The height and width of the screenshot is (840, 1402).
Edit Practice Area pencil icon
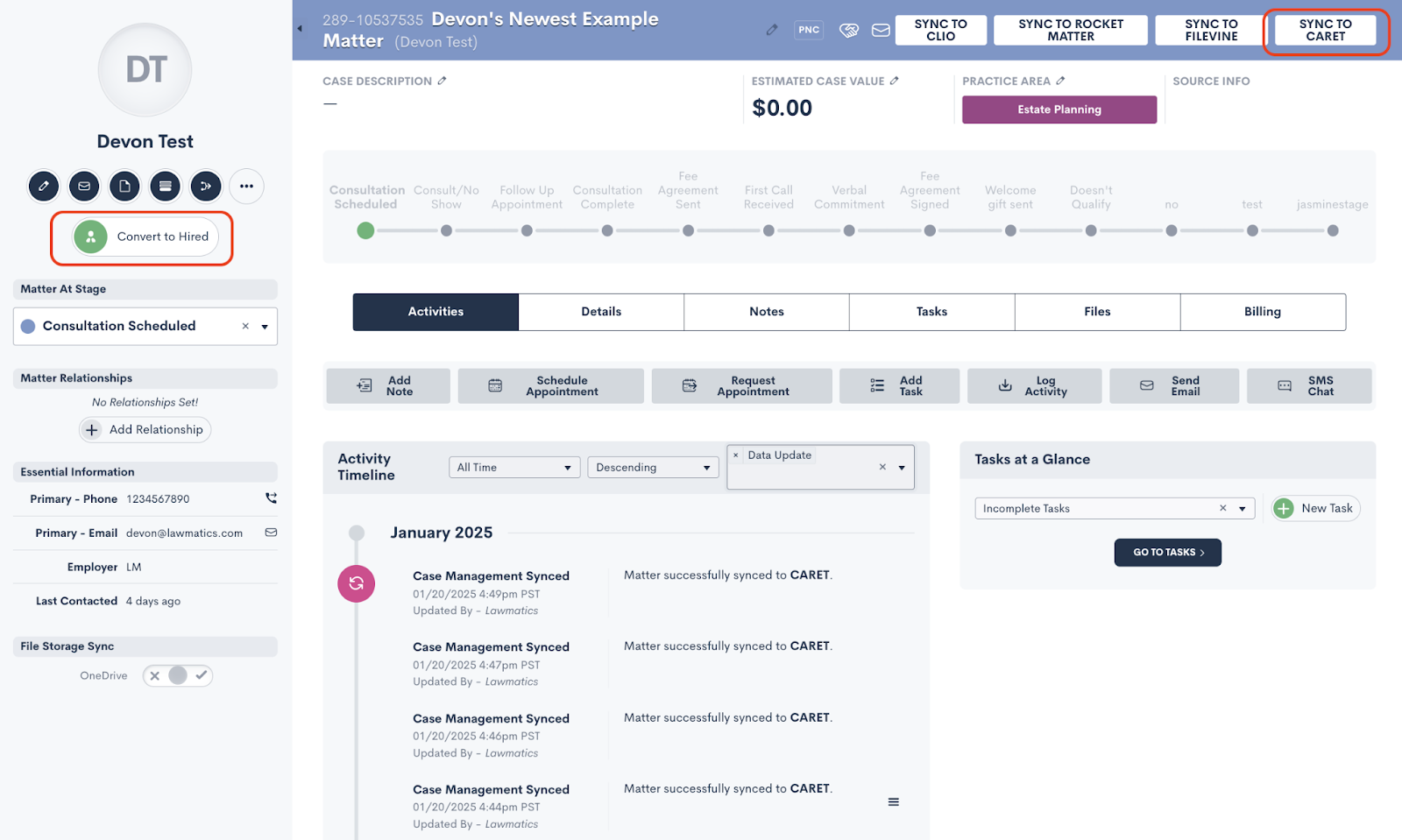point(1060,81)
